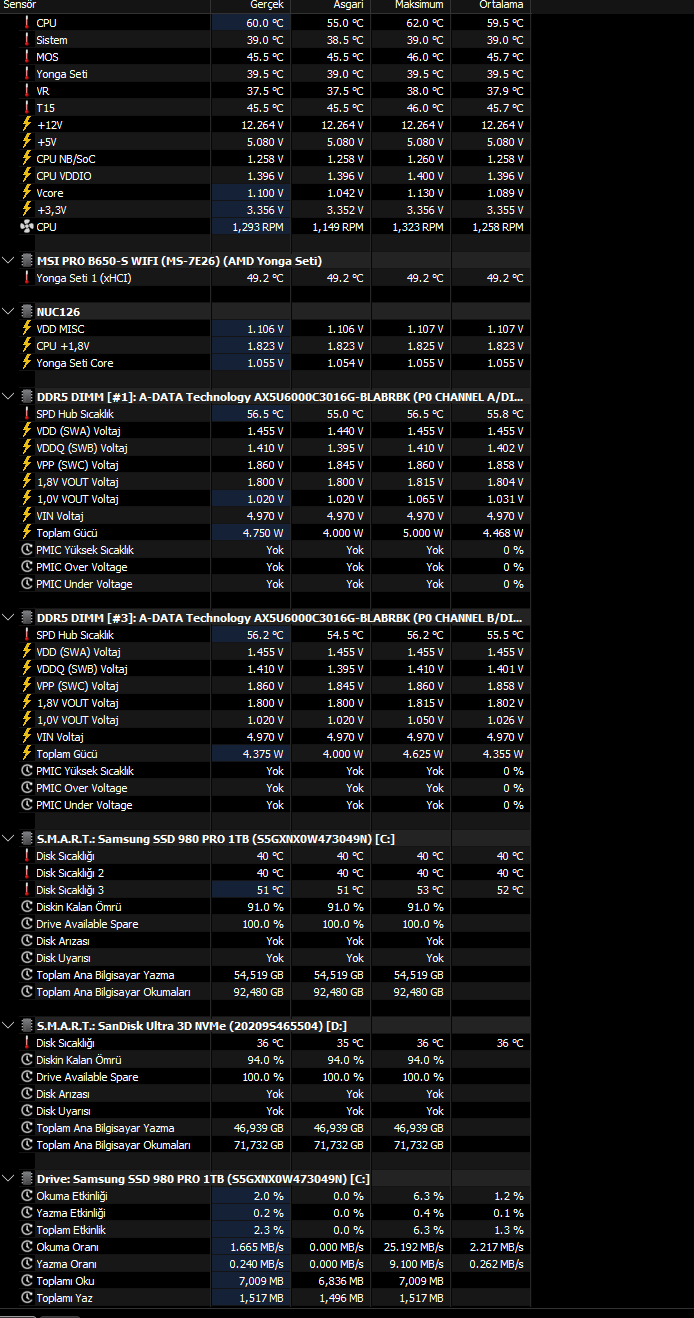This screenshot has height=1318, width=694.
Task: Collapse the Drive: Samsung SSD 980 PRO group
Action: (x=9, y=1179)
